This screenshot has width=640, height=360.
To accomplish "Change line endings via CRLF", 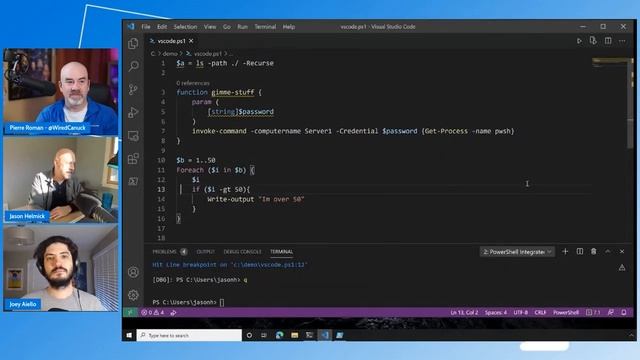I will point(540,312).
